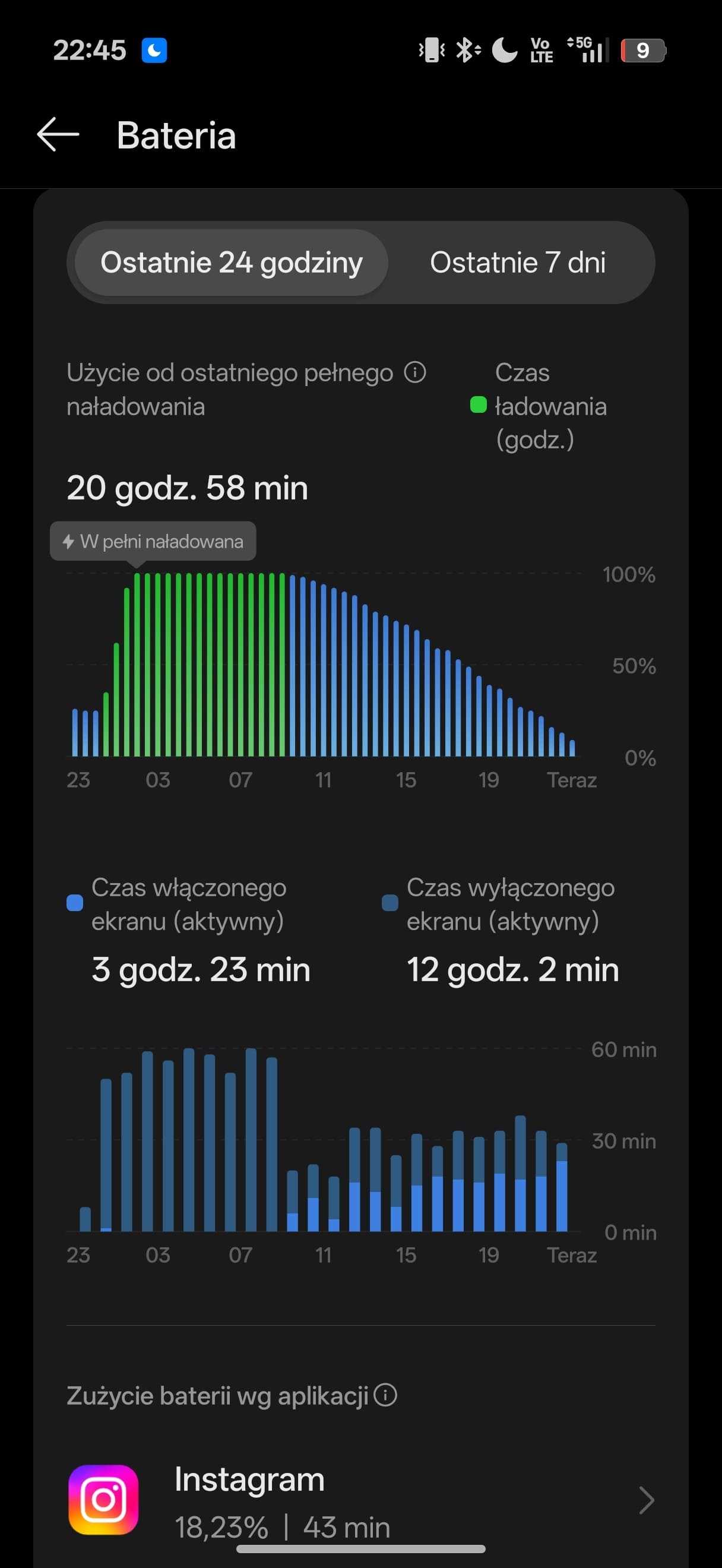
Task: Tap the W pełni naładowana tooltip
Action: pos(153,541)
